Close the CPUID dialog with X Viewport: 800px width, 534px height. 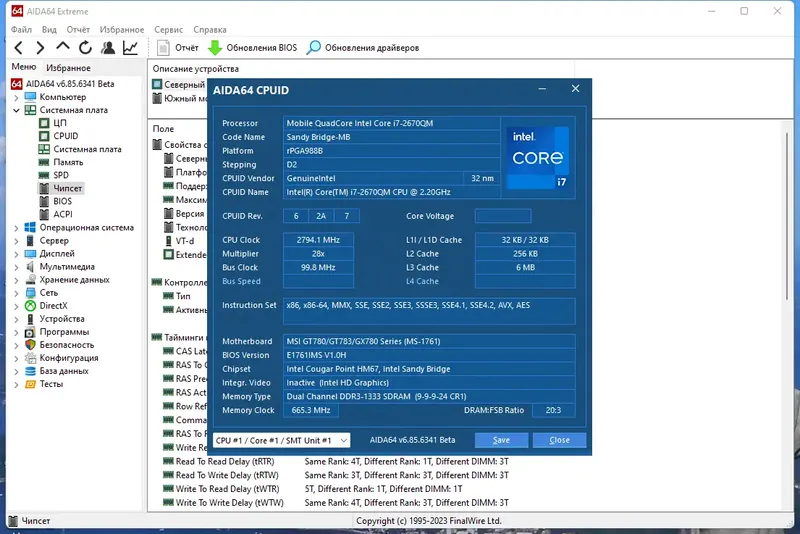click(576, 89)
